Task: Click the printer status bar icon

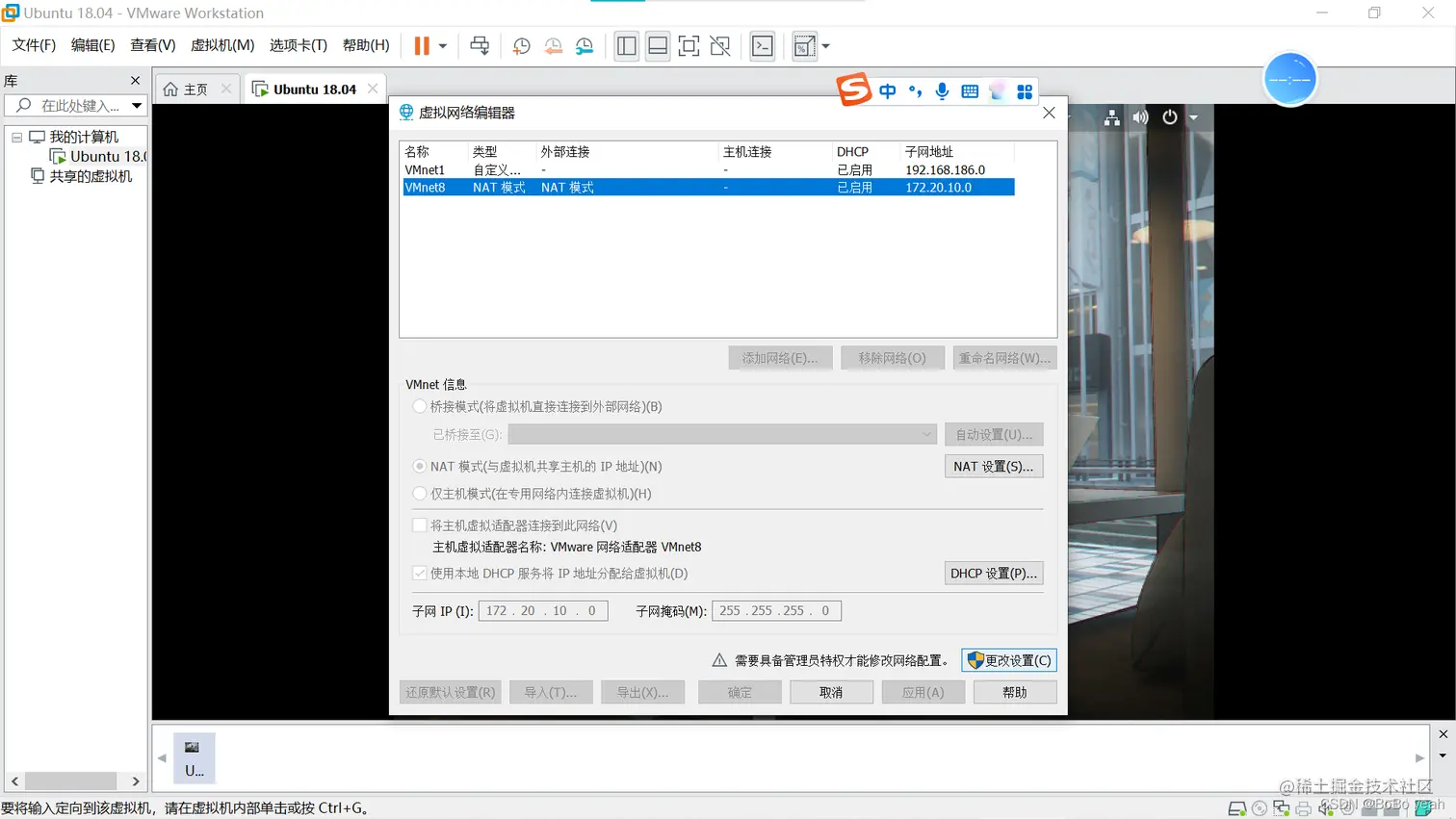Action: [x=1304, y=808]
